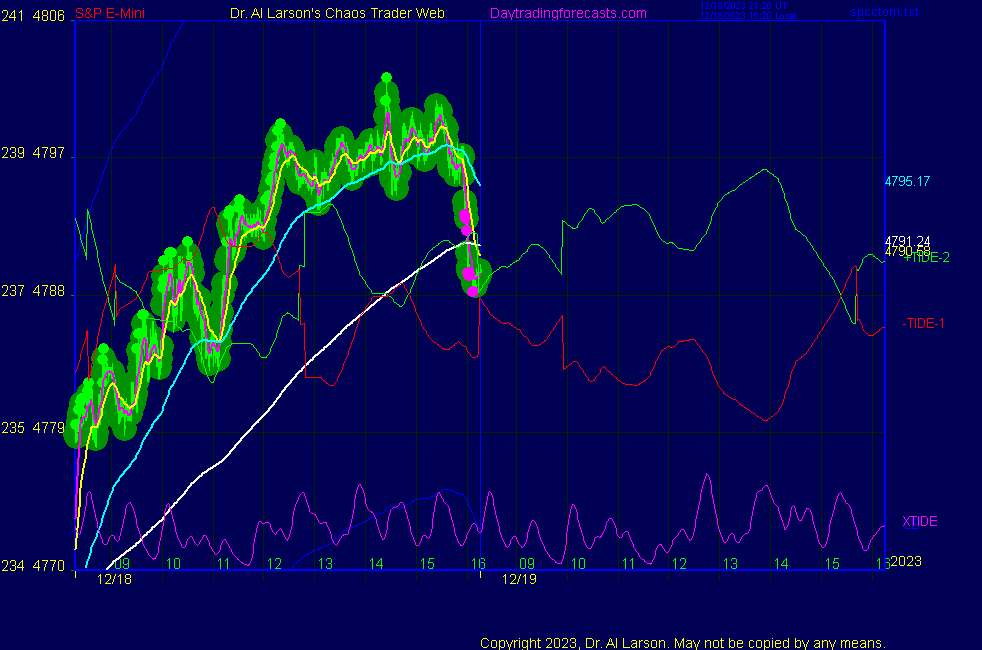
Task: Open the Daytradingforecasts.com link text
Action: coord(568,13)
